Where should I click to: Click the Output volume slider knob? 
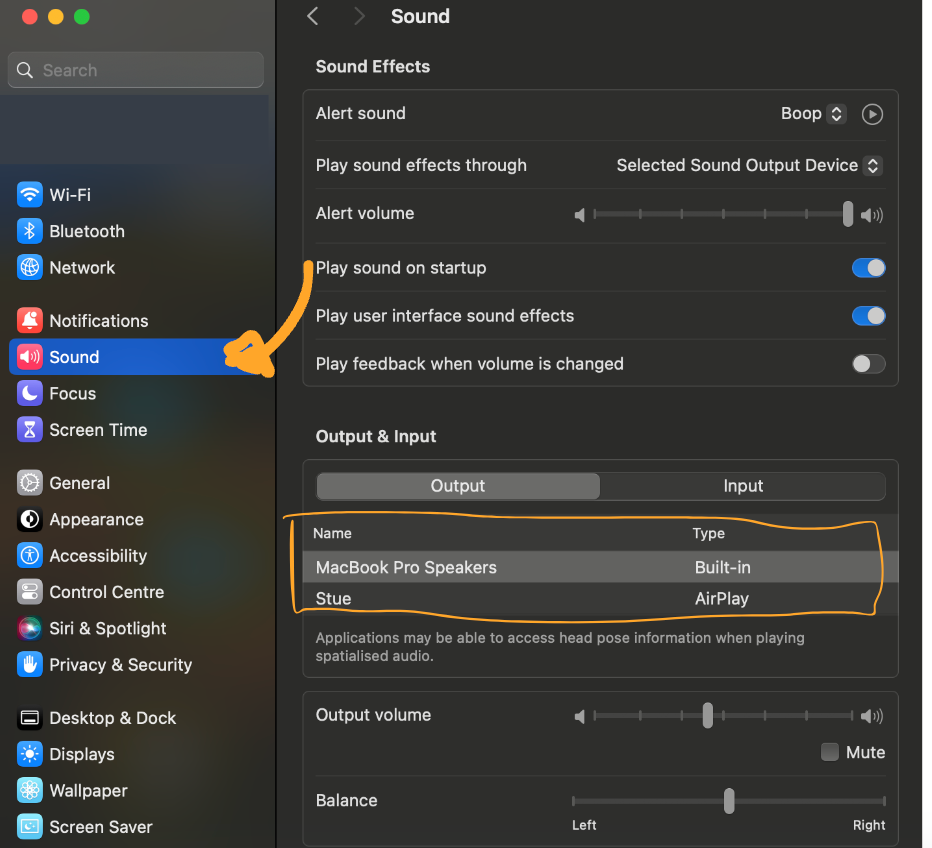708,715
